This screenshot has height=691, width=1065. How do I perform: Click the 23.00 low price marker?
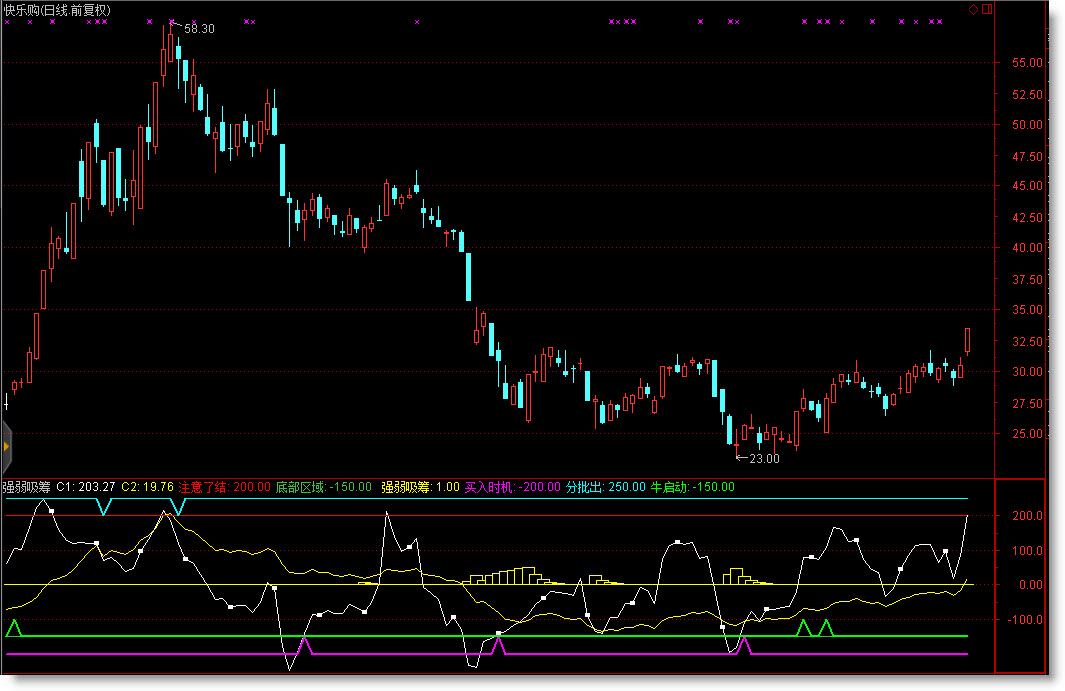[x=764, y=459]
